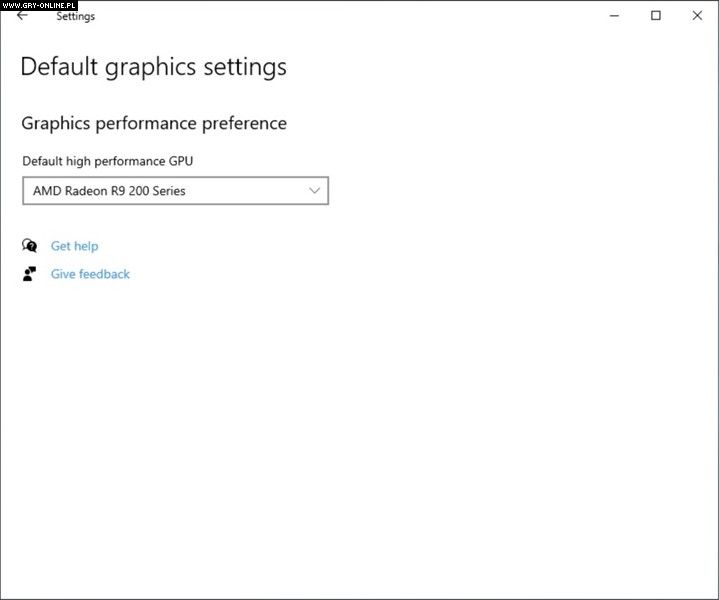Screen dimensions: 720x600
Task: Open the Get help link
Action: pyautogui.click(x=75, y=246)
